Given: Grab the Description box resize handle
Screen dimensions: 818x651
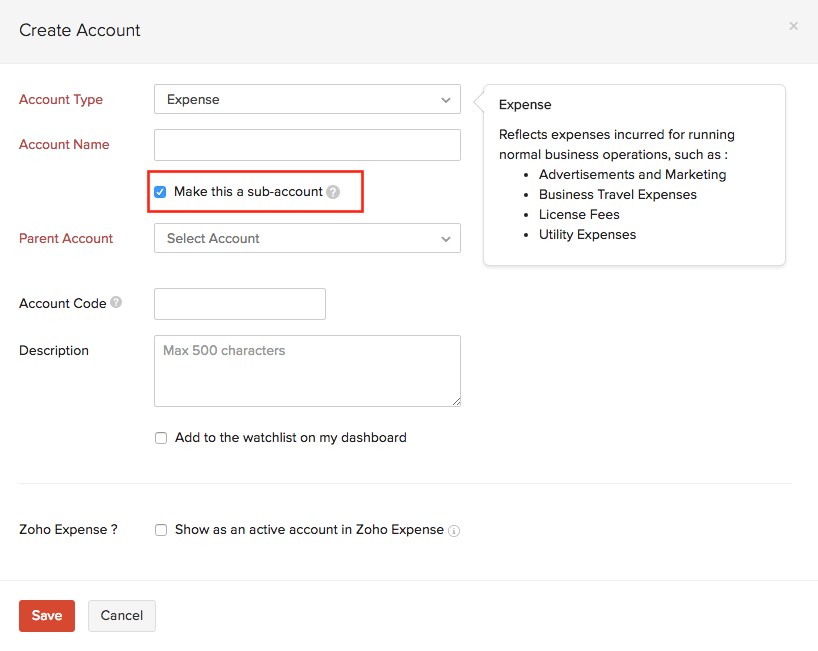Looking at the screenshot, I should tap(456, 402).
